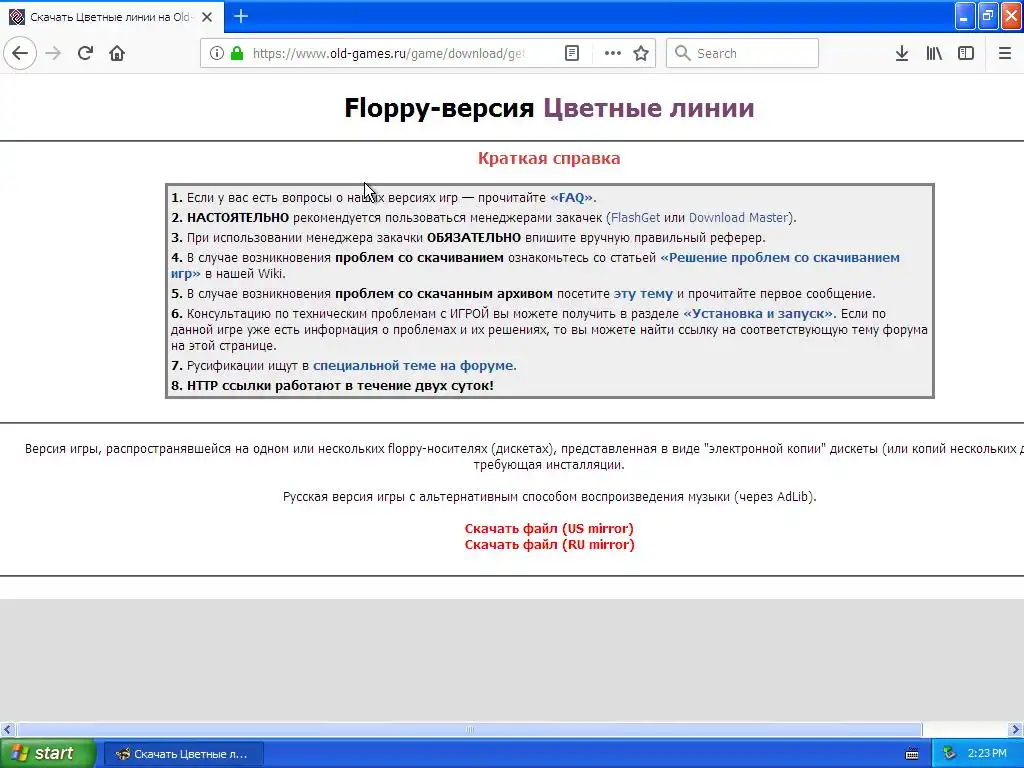
Task: Close the Скачать Цветные линии tab
Action: click(x=207, y=17)
